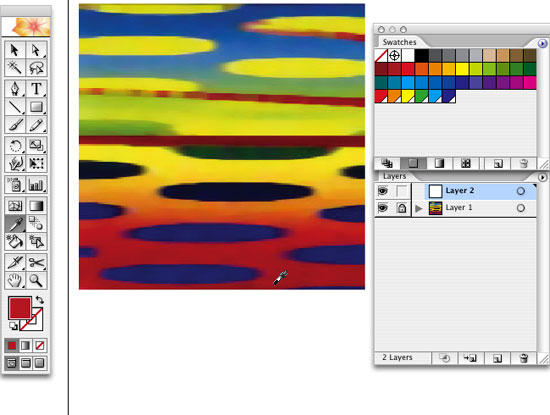
Task: Hide Layer 1 with its eye icon
Action: (x=383, y=208)
